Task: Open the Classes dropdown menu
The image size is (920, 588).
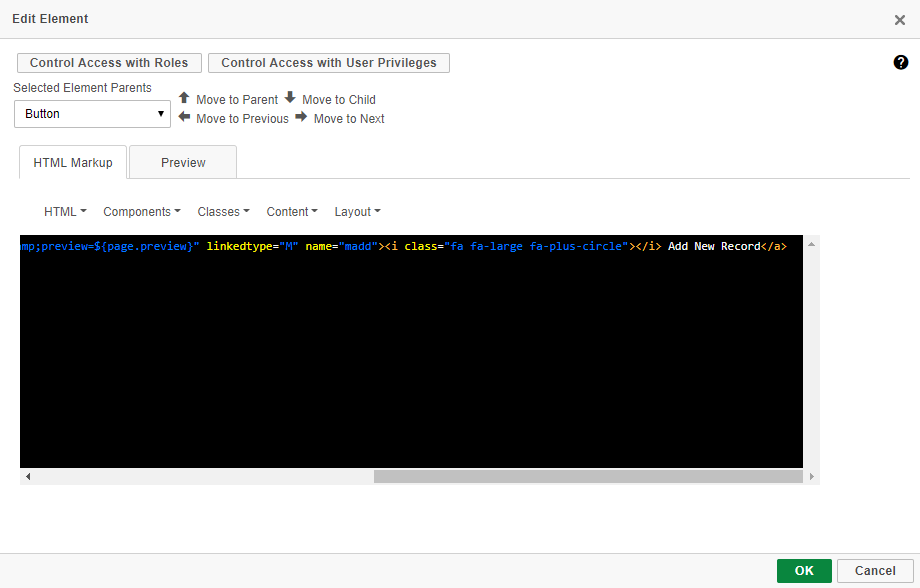Action: 223,212
